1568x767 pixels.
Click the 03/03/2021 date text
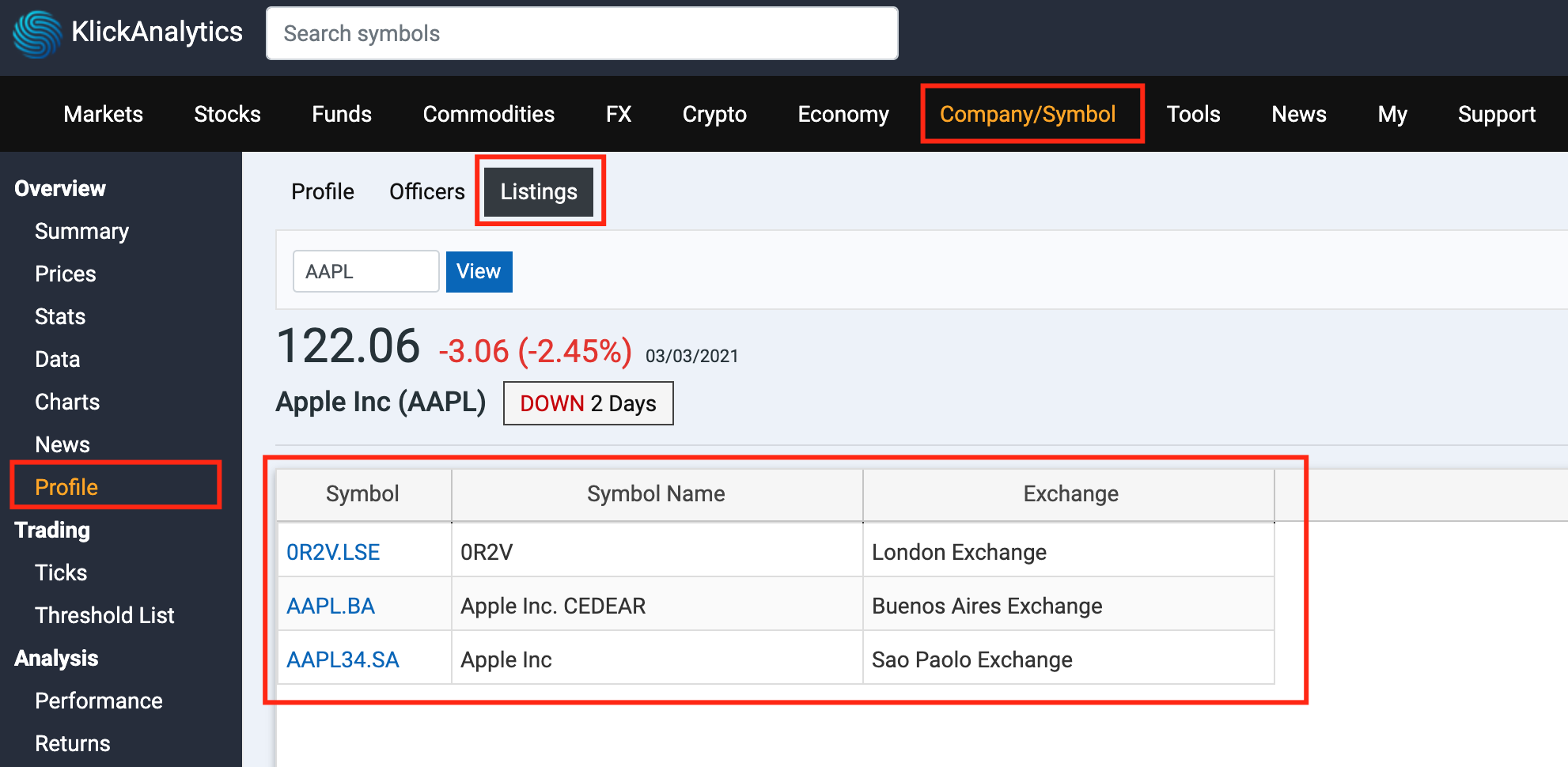coord(692,356)
